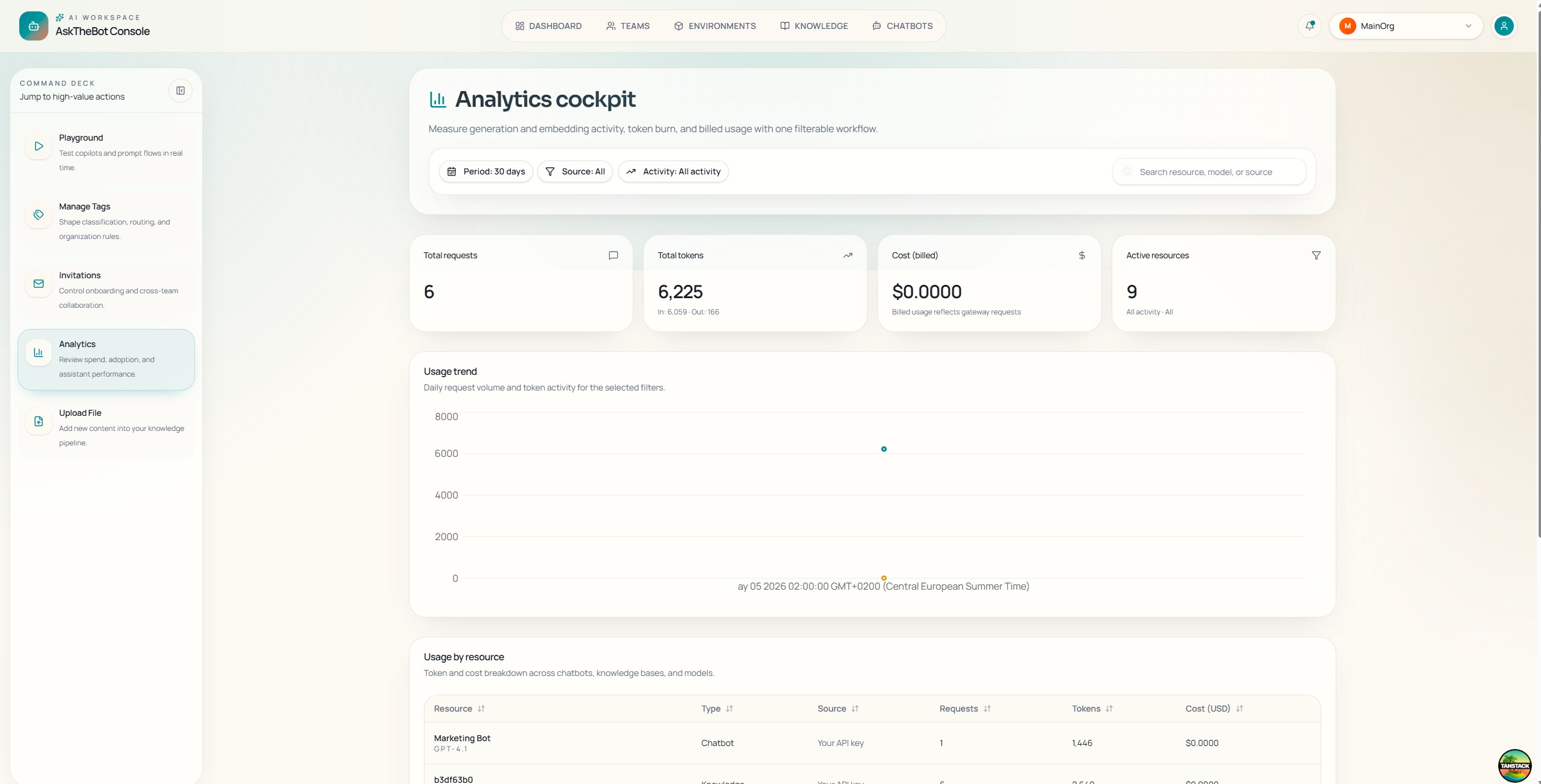Click the AI Workspace sparkle icon

click(60, 18)
